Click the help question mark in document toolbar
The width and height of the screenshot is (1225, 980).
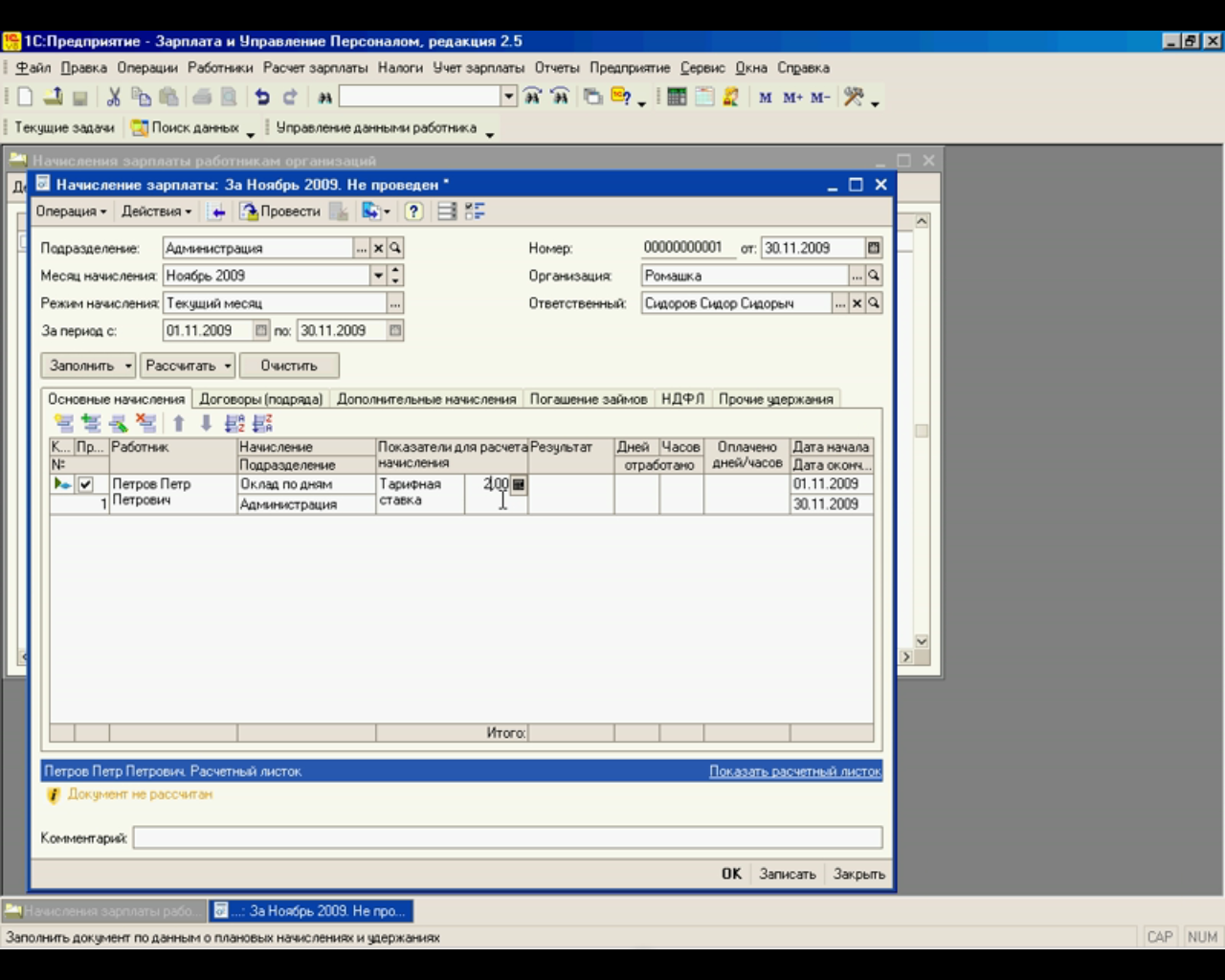click(413, 212)
